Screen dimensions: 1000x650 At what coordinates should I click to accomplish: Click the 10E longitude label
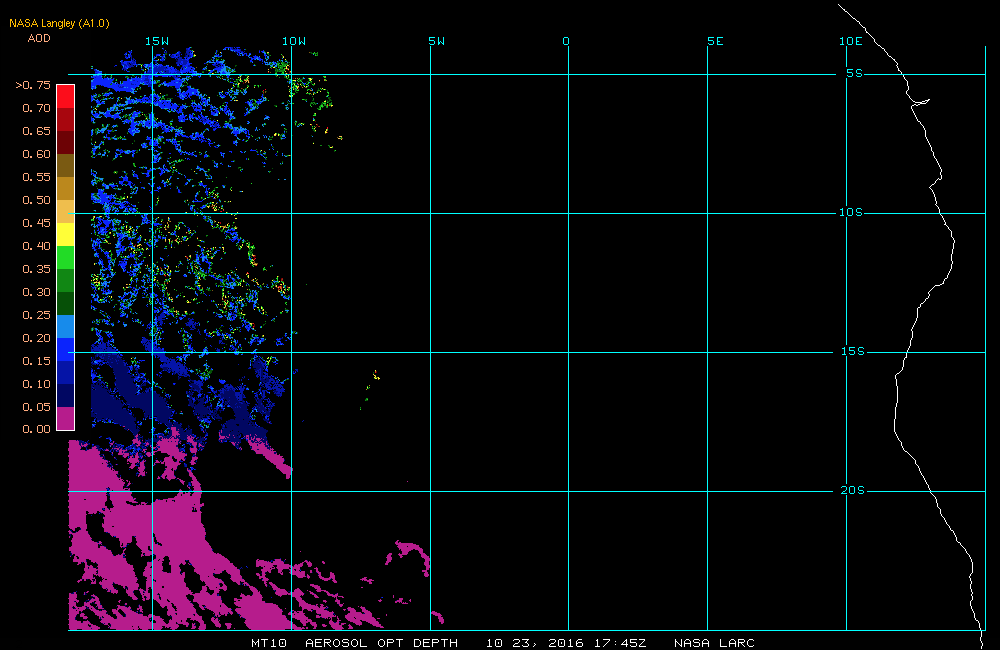pyautogui.click(x=850, y=41)
